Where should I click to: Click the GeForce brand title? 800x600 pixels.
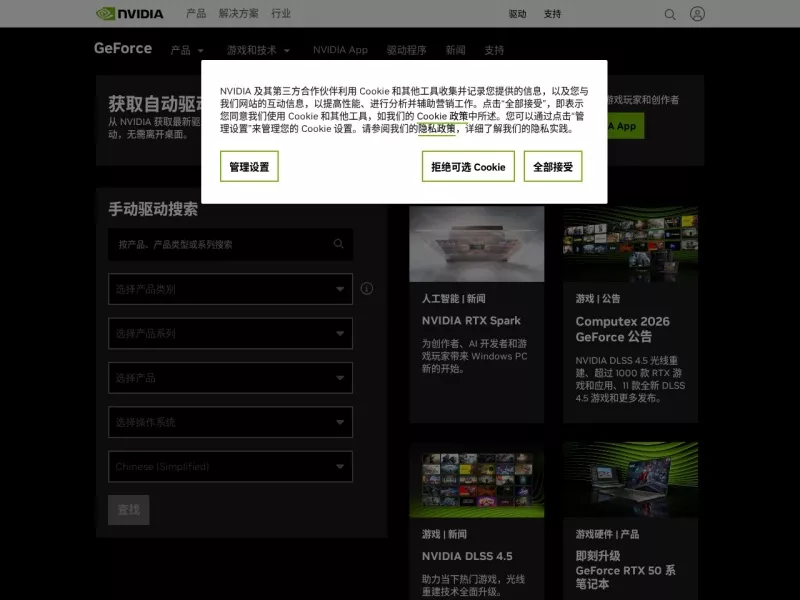123,48
